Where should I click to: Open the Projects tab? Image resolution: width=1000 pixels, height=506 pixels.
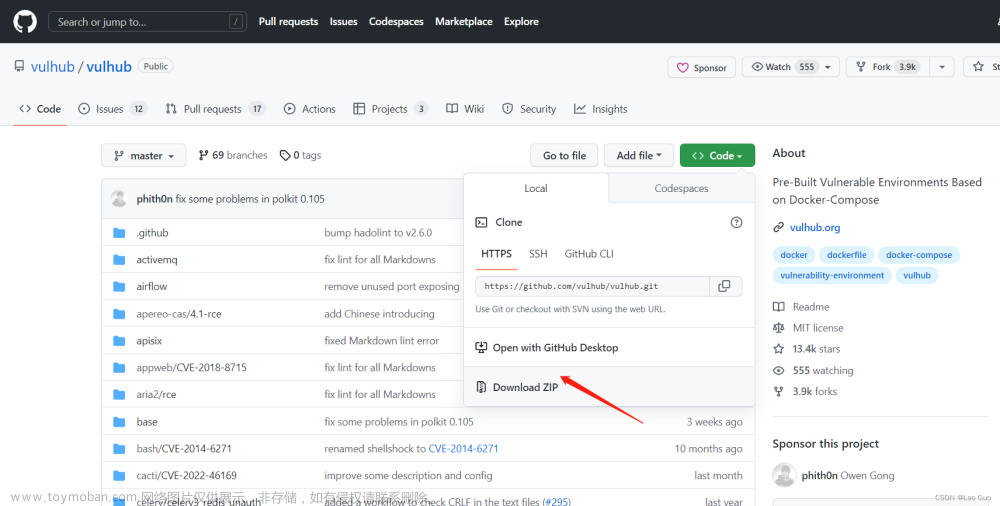pyautogui.click(x=390, y=109)
